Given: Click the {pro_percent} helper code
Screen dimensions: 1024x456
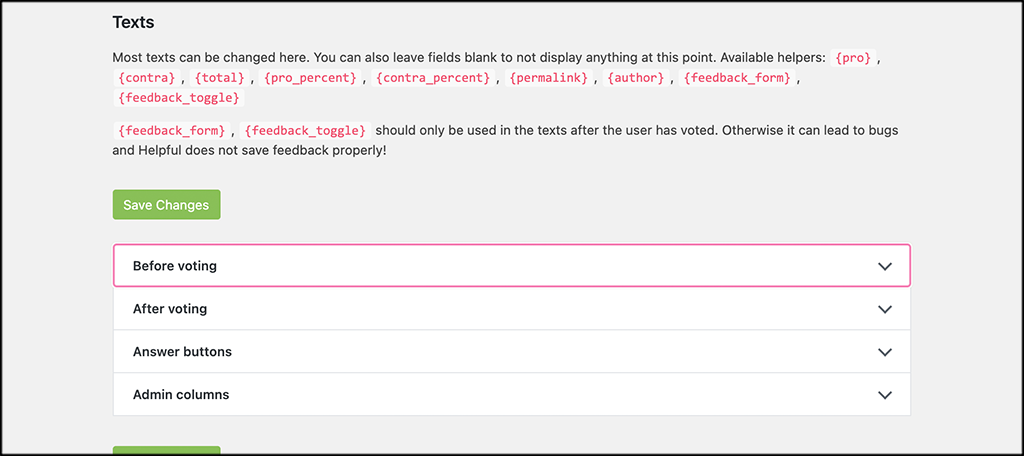Looking at the screenshot, I should pos(310,78).
